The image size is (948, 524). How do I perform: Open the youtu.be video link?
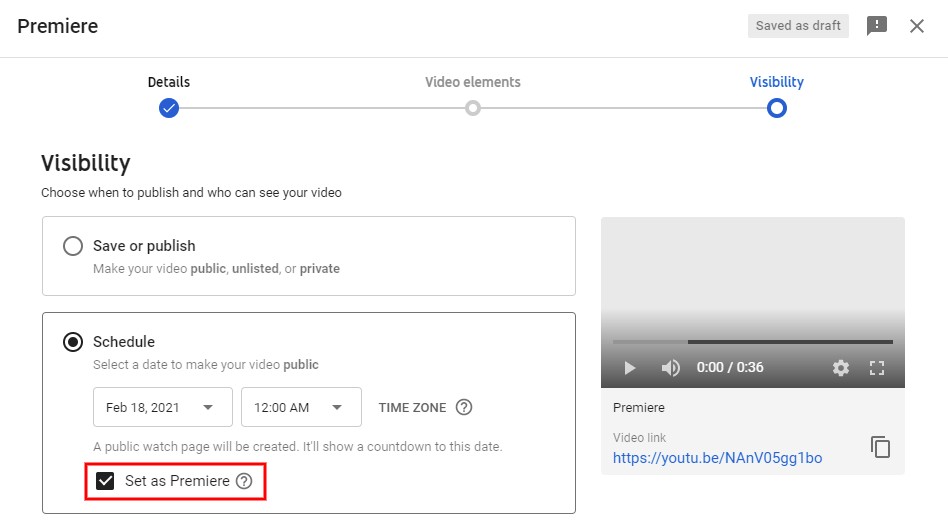point(717,458)
